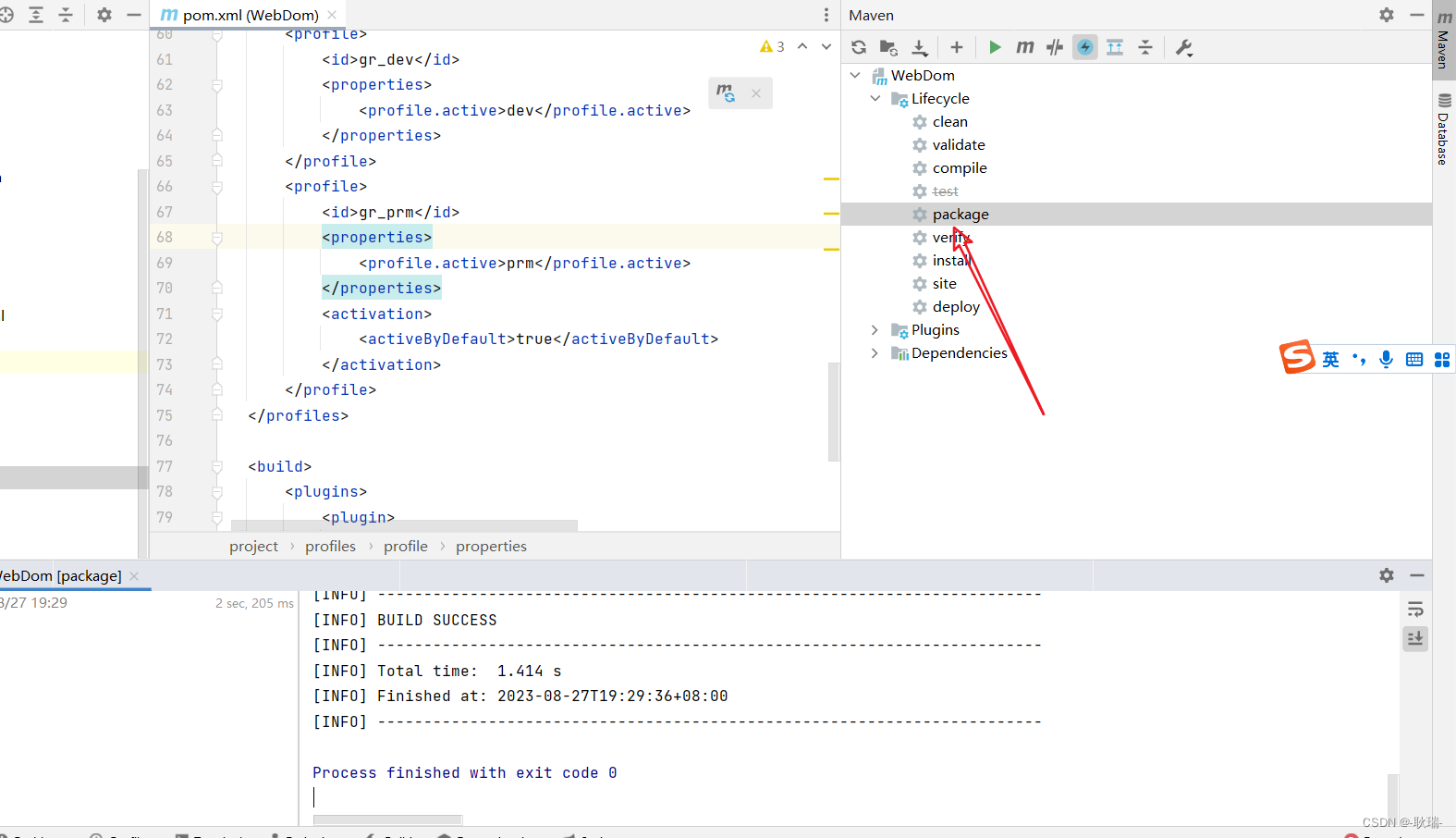The width and height of the screenshot is (1456, 838).
Task: Toggle soft-wrap in run console
Action: (x=1415, y=610)
